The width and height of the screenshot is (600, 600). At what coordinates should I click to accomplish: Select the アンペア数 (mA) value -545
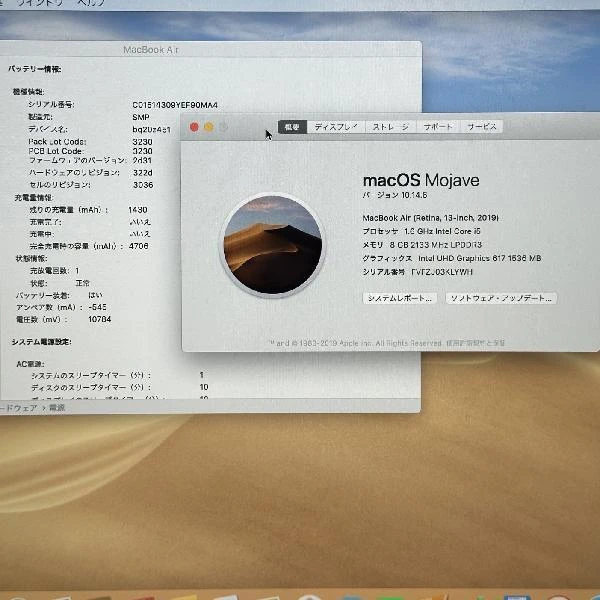(98, 307)
